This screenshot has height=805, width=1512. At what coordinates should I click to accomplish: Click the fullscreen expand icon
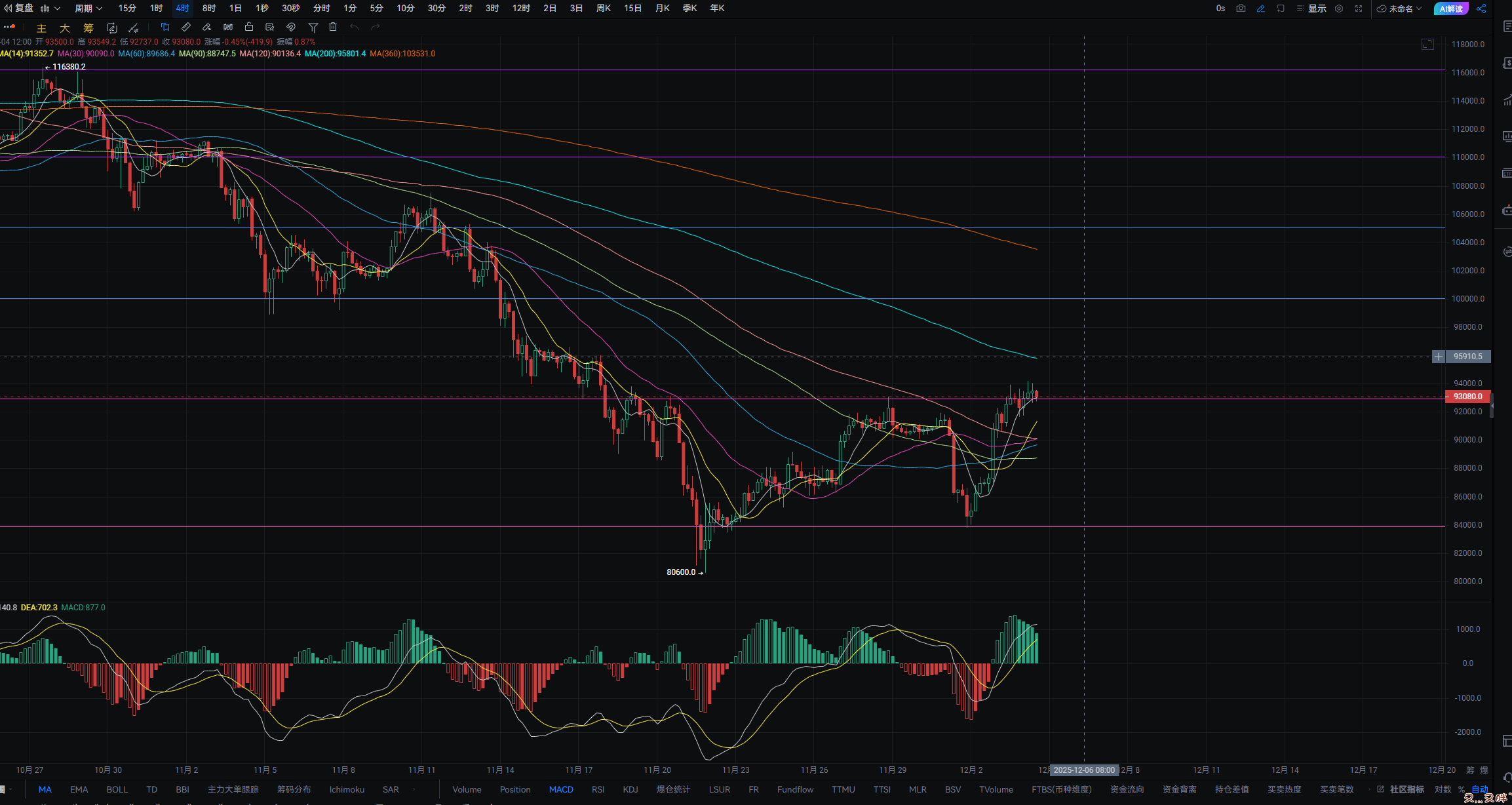coord(1359,9)
